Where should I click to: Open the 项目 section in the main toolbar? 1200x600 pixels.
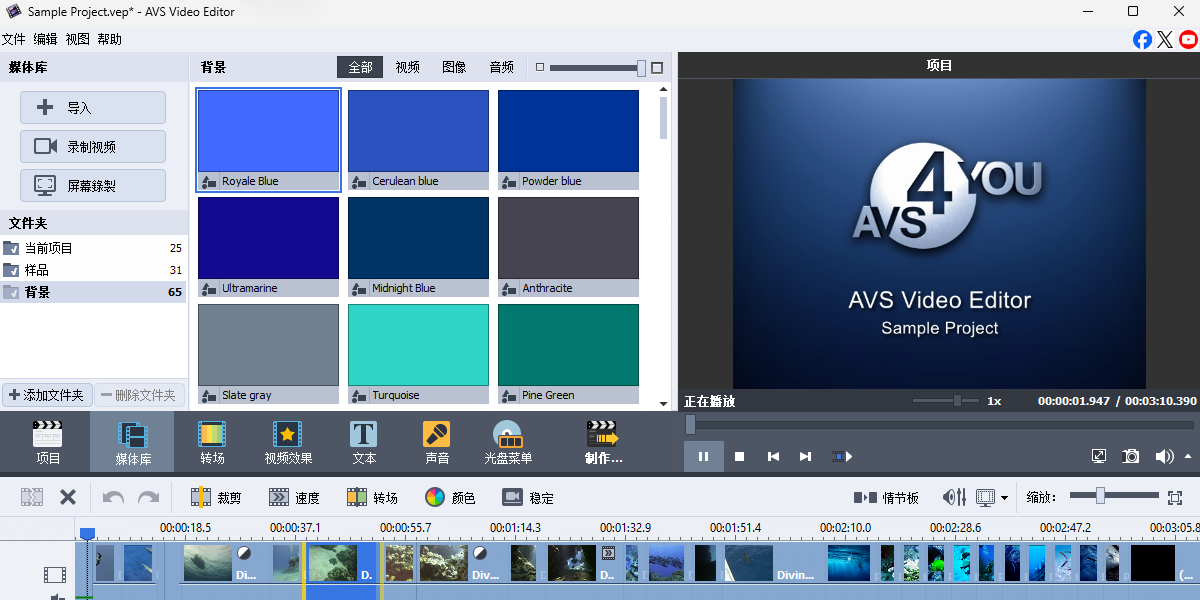[x=47, y=442]
